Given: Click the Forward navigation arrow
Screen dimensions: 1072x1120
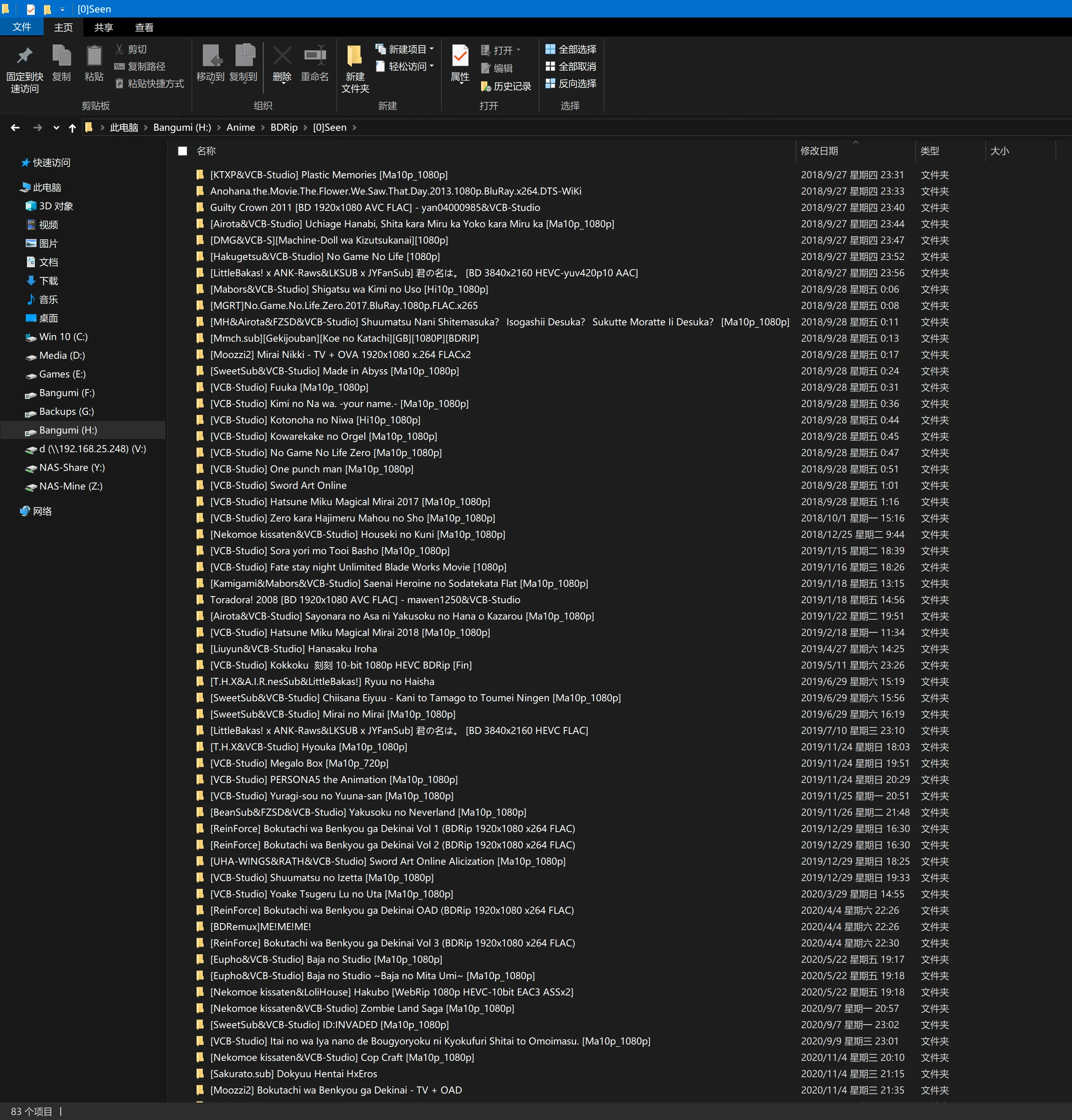Looking at the screenshot, I should (38, 128).
